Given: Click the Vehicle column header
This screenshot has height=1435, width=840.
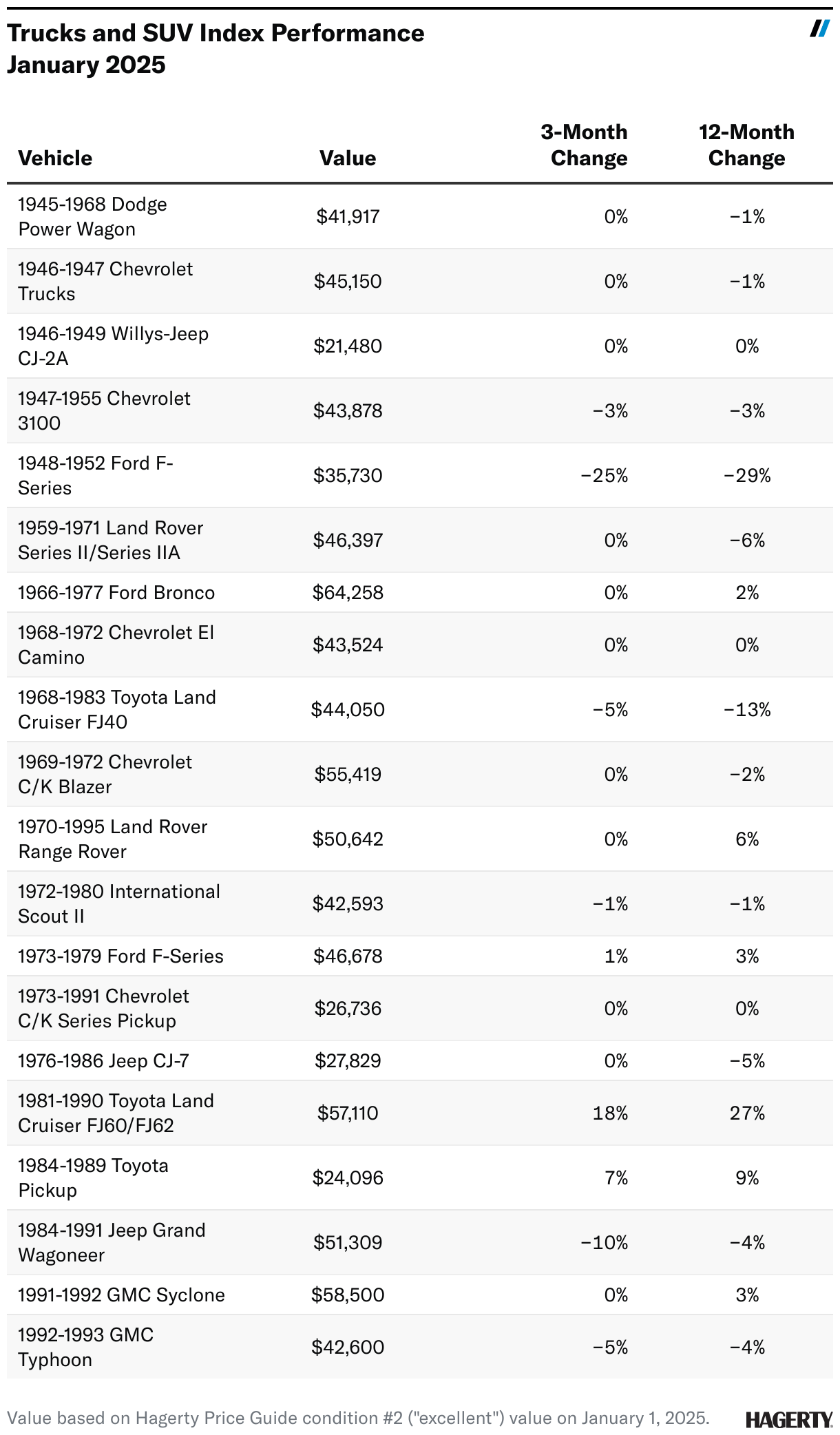Looking at the screenshot, I should 55,158.
